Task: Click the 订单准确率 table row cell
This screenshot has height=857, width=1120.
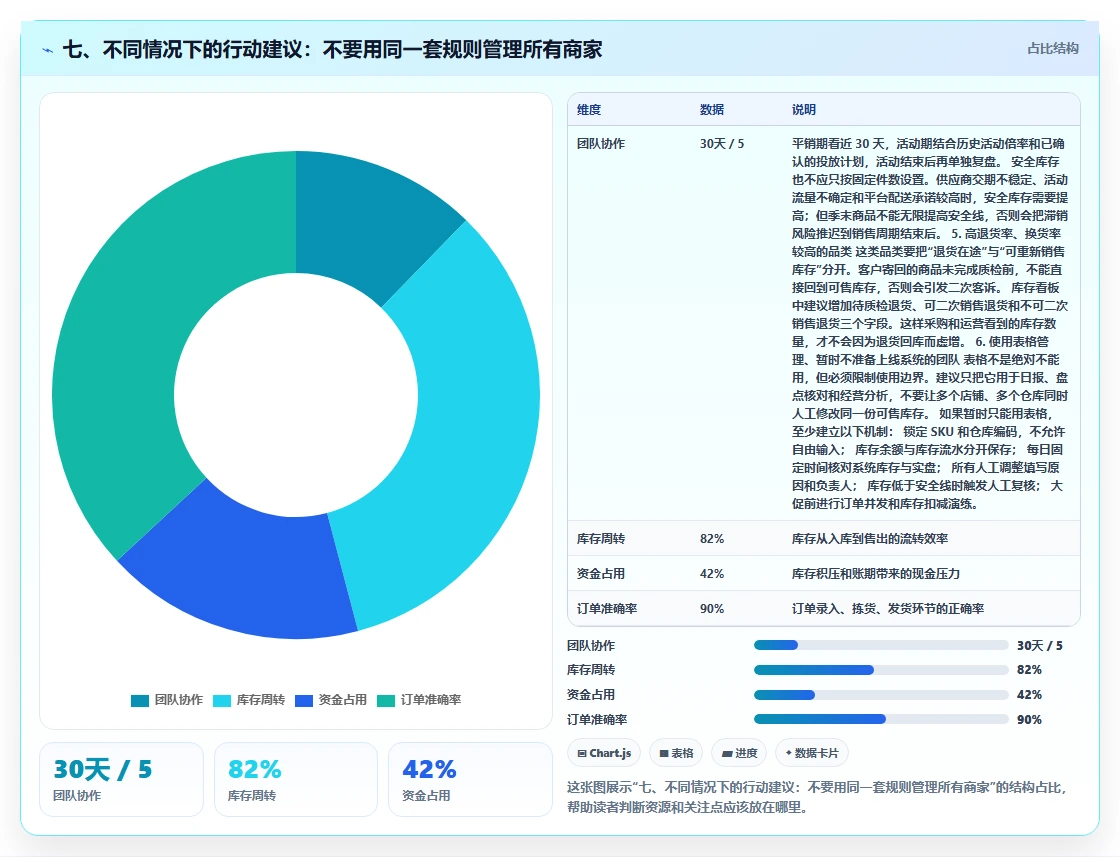Action: pyautogui.click(x=607, y=608)
